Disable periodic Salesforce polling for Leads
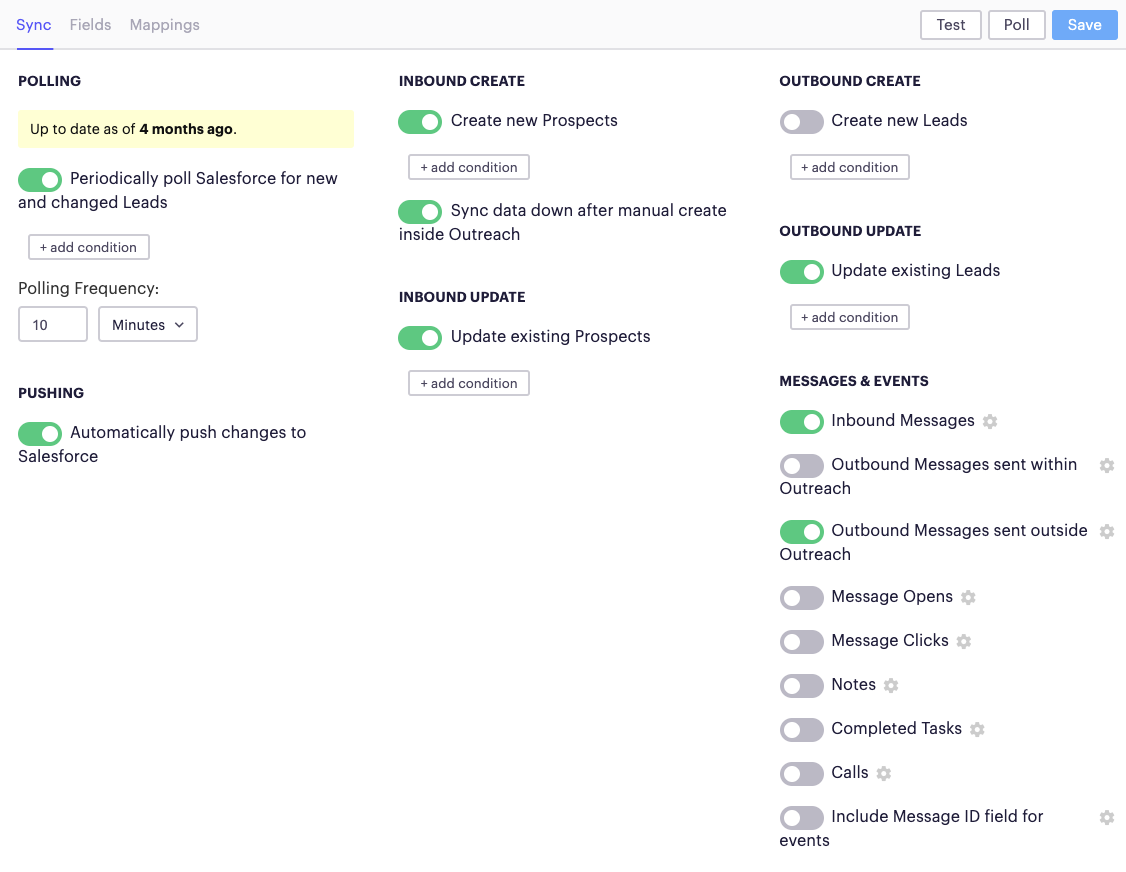 pos(40,180)
